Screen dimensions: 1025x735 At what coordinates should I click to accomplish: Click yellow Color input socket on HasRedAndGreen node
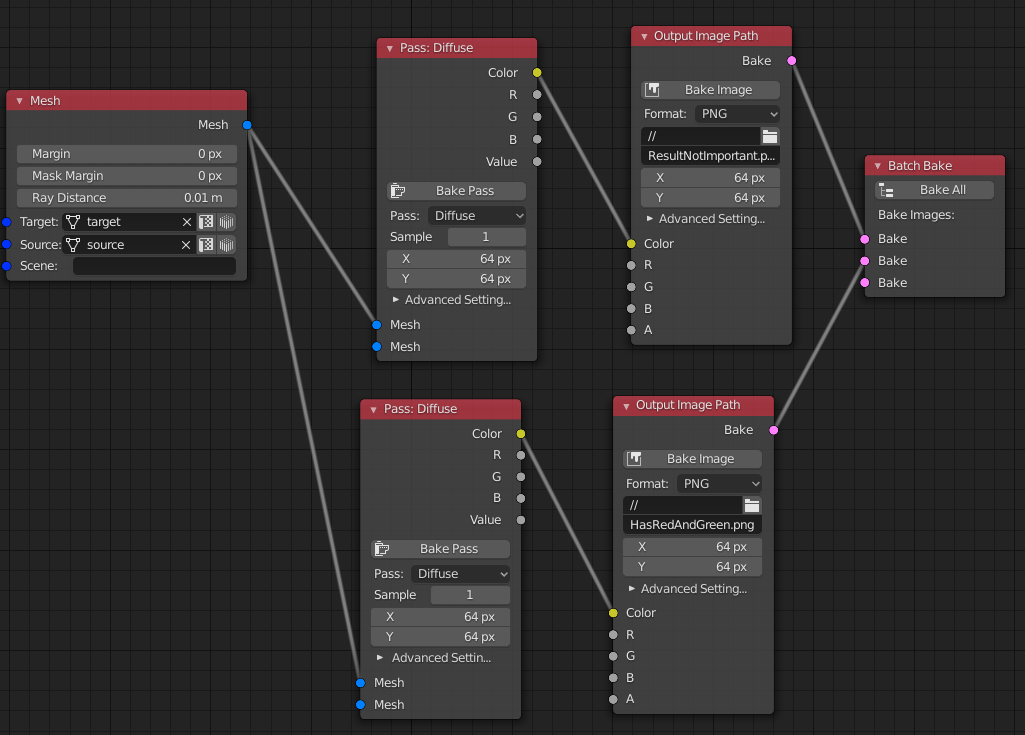point(613,613)
